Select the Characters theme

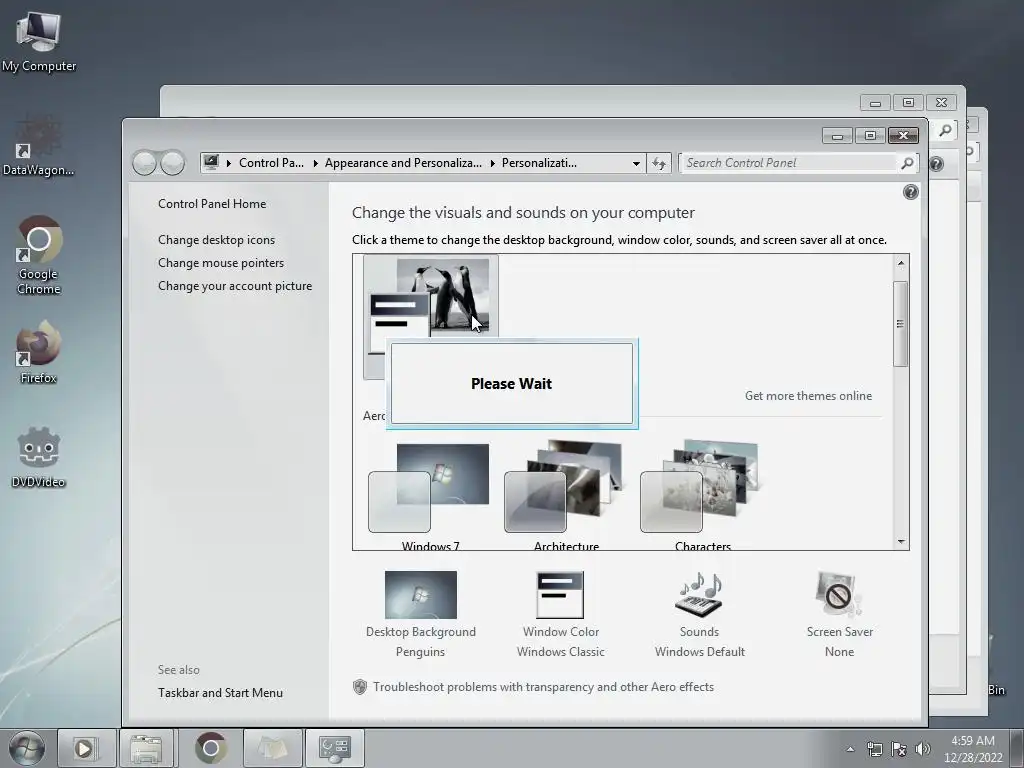pos(702,495)
